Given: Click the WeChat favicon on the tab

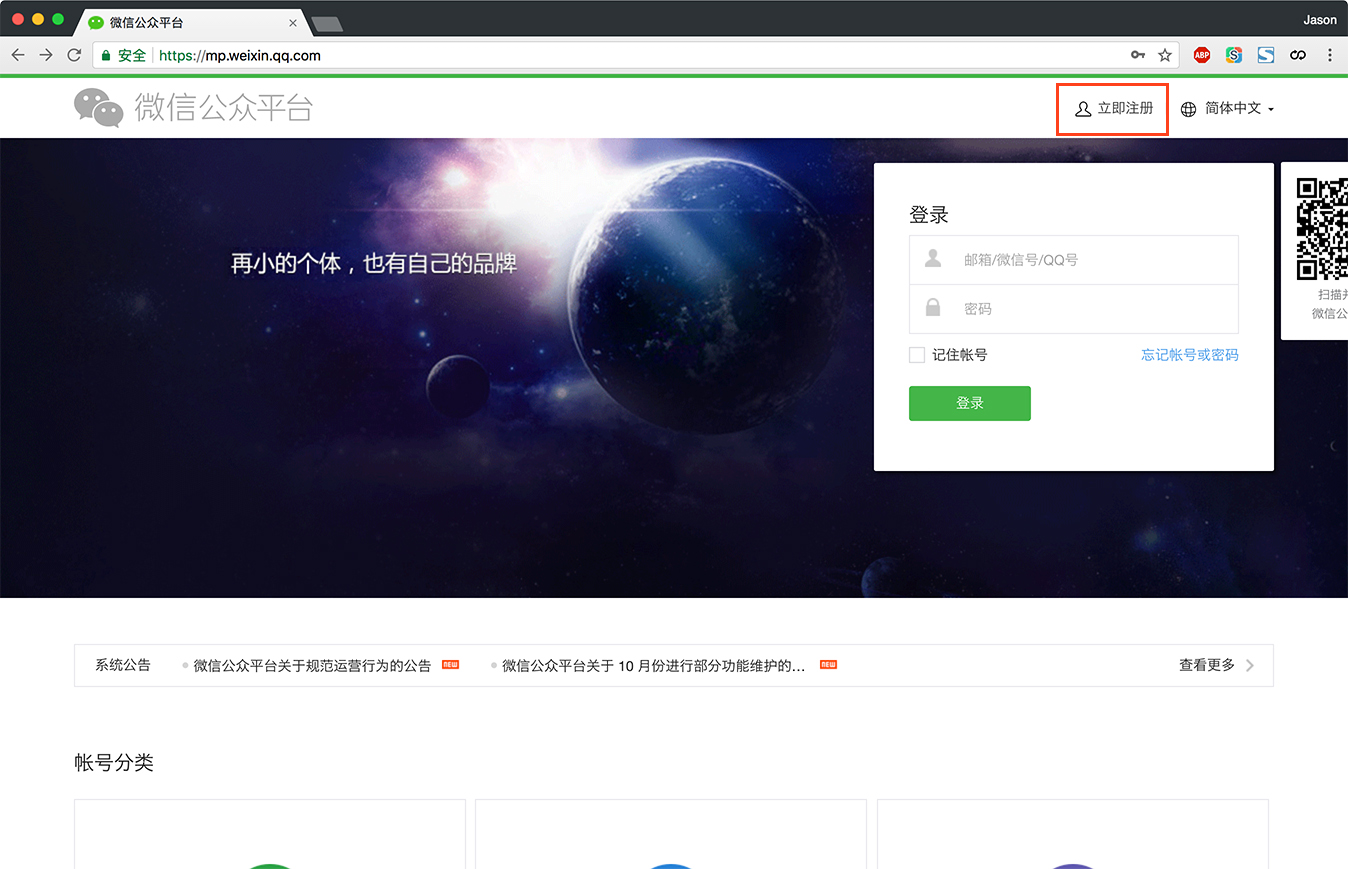Looking at the screenshot, I should pos(96,22).
